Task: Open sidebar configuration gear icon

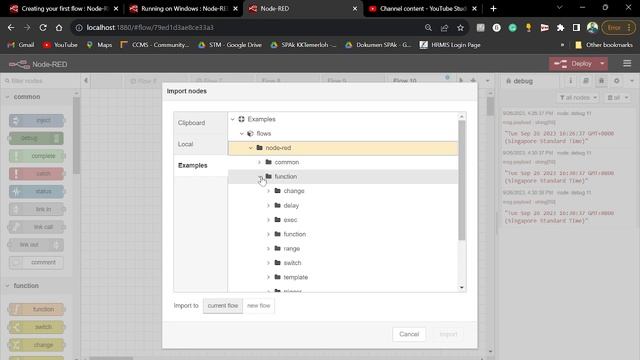Action: 617,81
